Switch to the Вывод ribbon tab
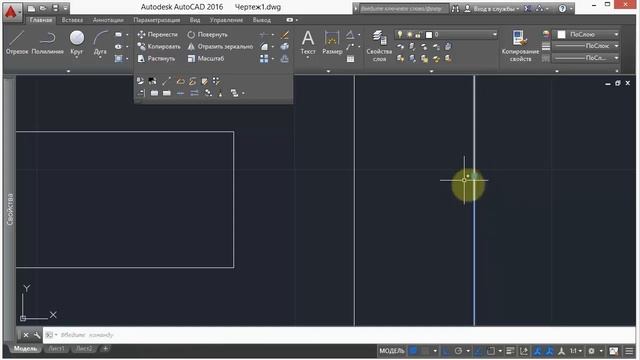The height and width of the screenshot is (360, 640). tap(262, 20)
